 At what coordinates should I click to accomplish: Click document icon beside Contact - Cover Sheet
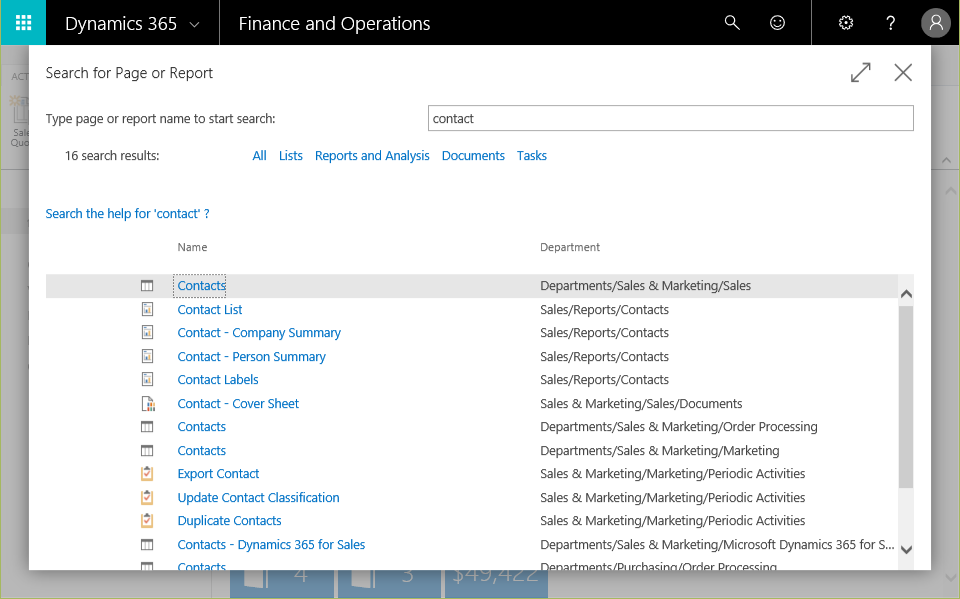(x=148, y=403)
